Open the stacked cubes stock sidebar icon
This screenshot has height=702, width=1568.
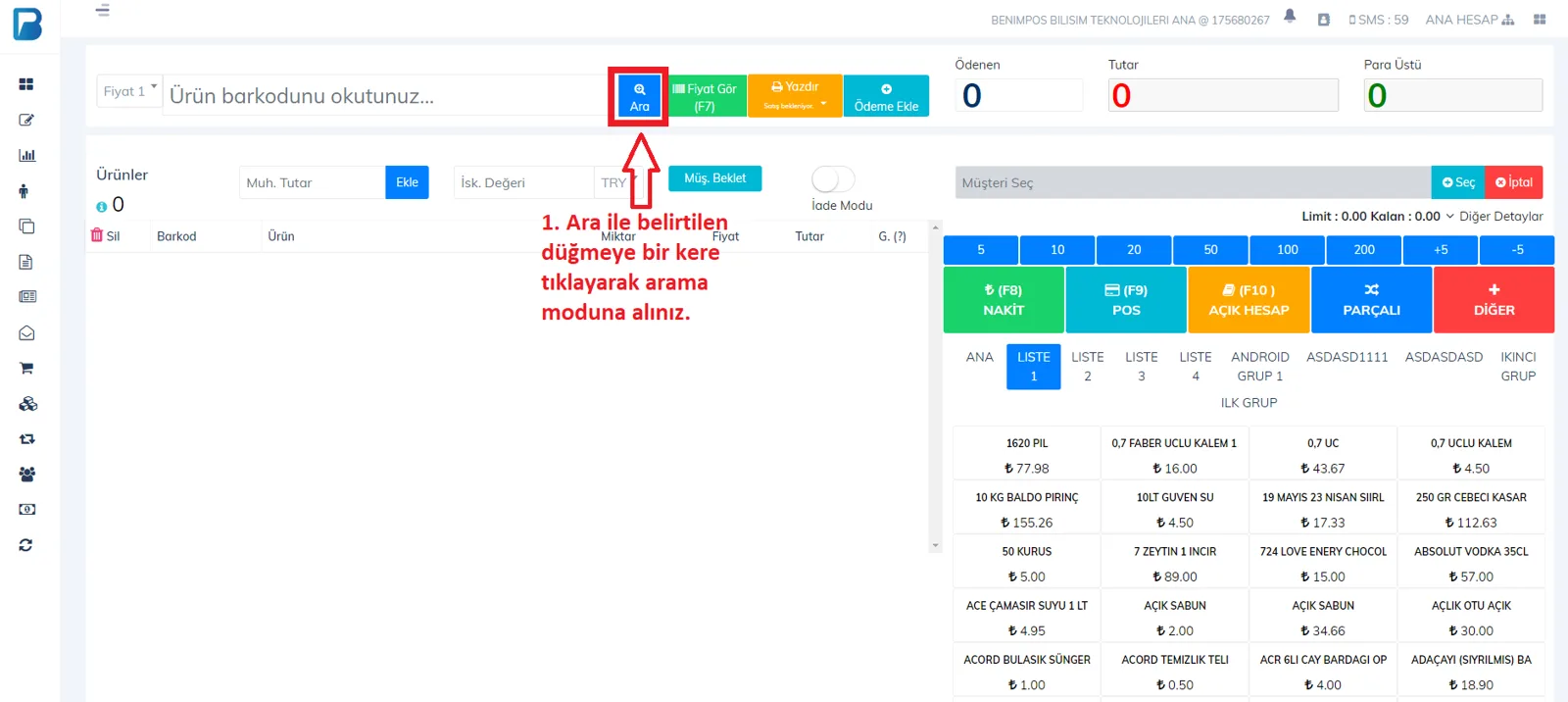coord(27,403)
